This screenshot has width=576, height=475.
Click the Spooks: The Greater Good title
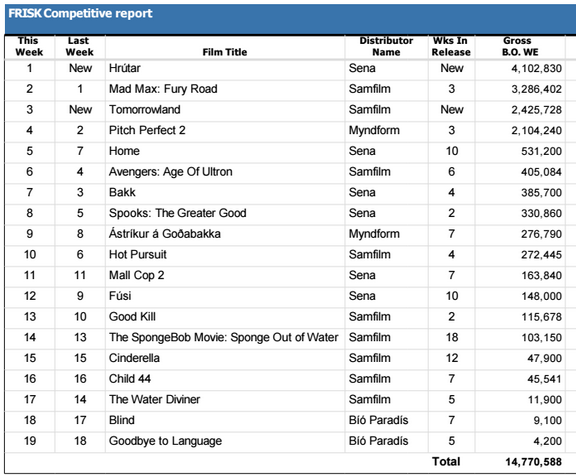(x=177, y=213)
